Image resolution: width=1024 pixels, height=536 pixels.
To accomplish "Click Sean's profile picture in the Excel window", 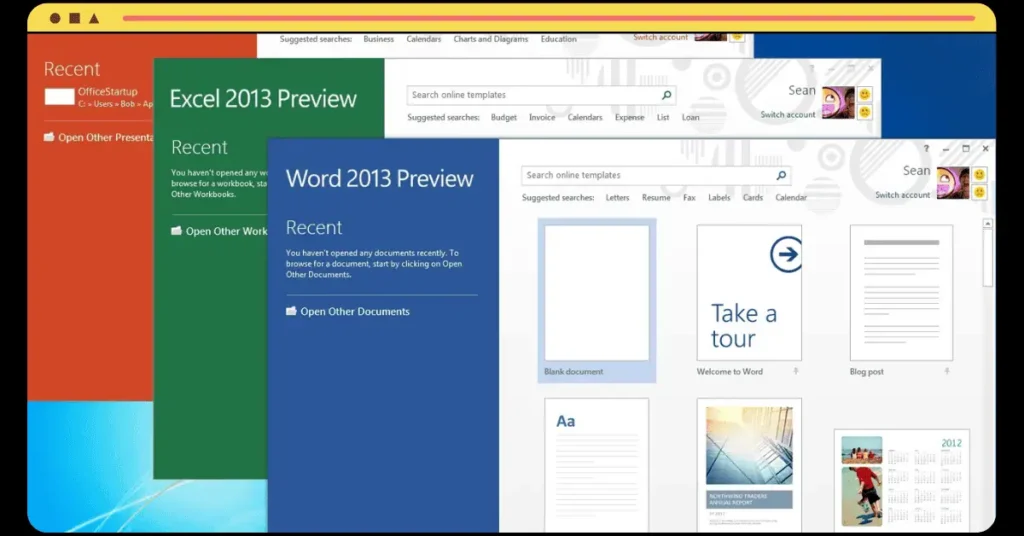I will (838, 102).
